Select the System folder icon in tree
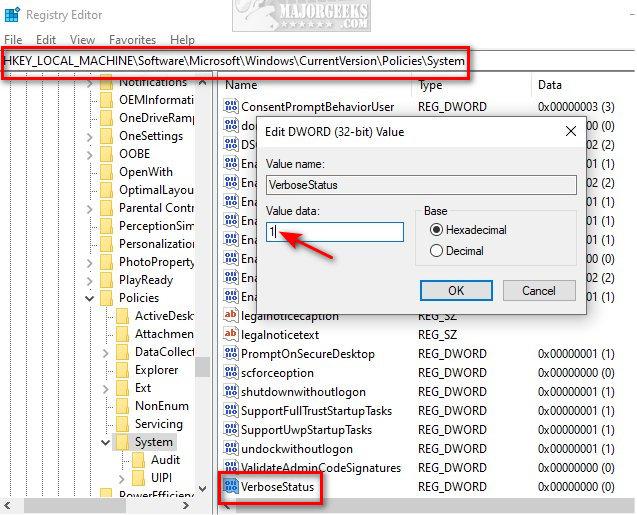This screenshot has height=515, width=637. 123,441
